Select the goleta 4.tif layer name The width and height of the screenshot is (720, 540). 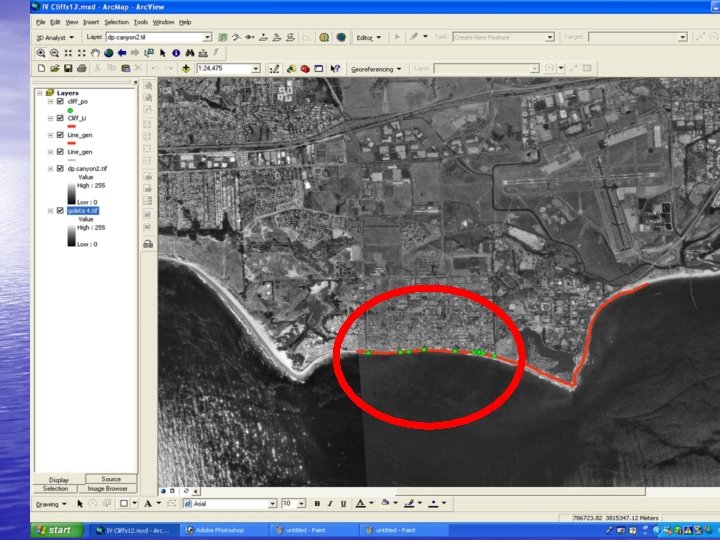point(83,211)
